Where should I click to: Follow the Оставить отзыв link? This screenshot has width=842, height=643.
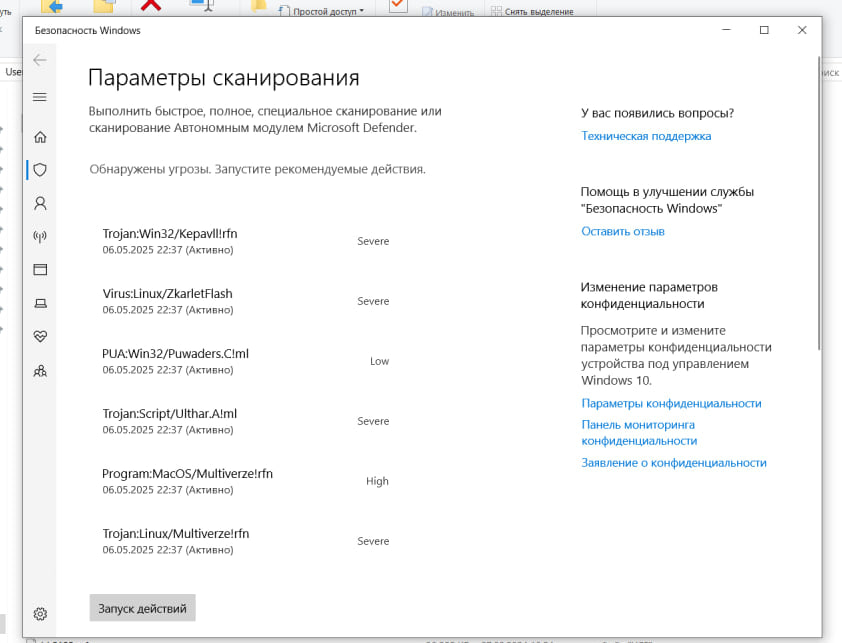click(623, 232)
